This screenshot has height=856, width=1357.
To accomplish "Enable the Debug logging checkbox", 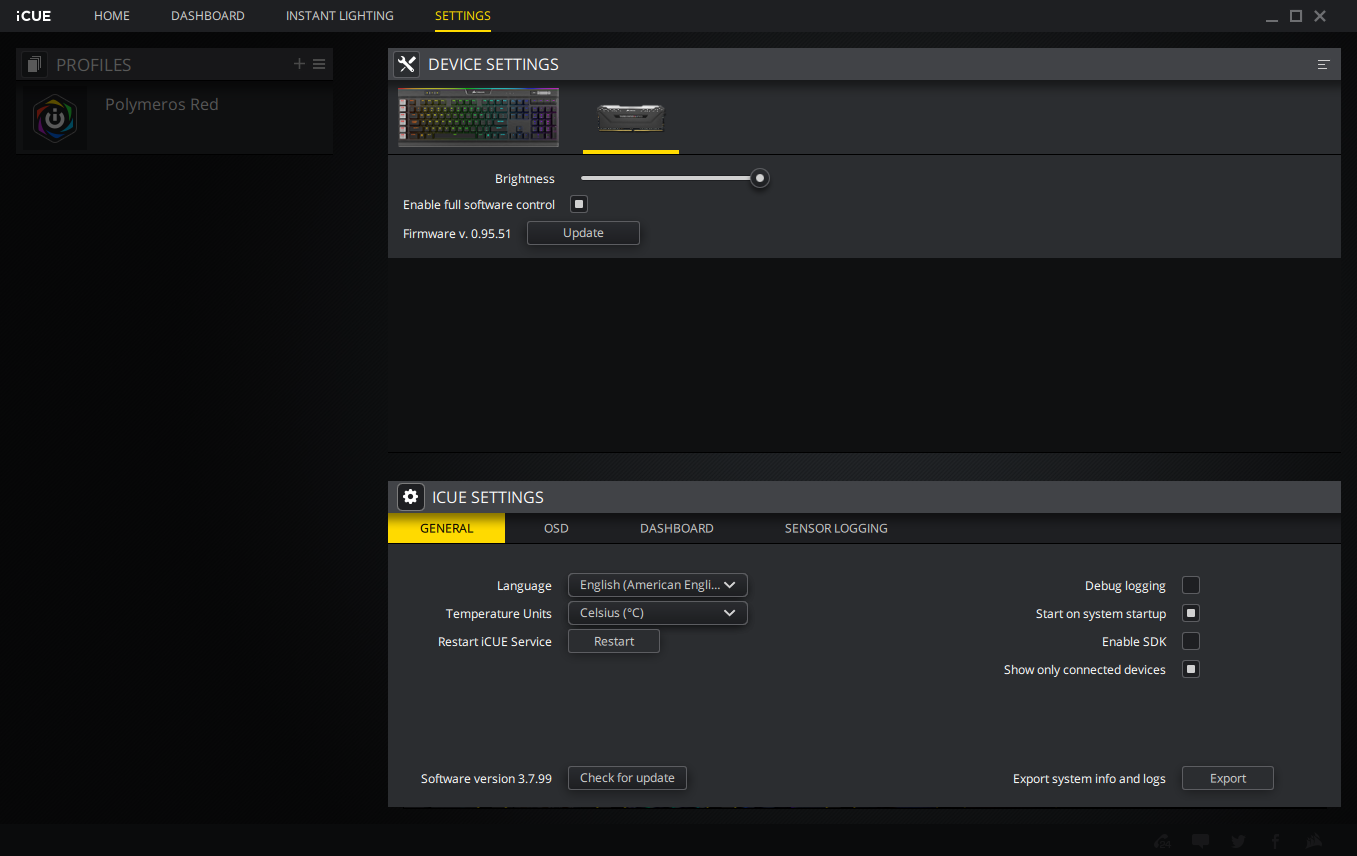I will (x=1191, y=585).
